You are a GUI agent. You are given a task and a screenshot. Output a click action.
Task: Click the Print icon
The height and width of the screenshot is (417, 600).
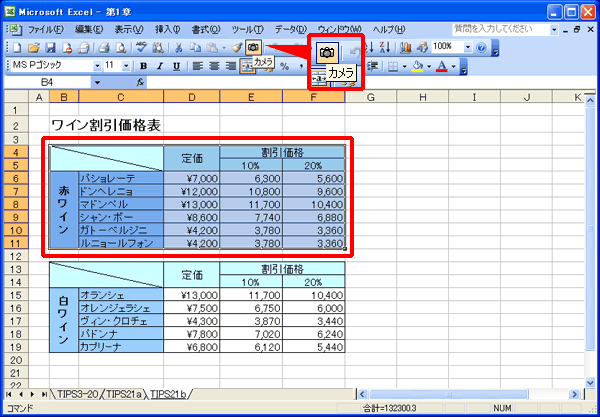[x=104, y=47]
